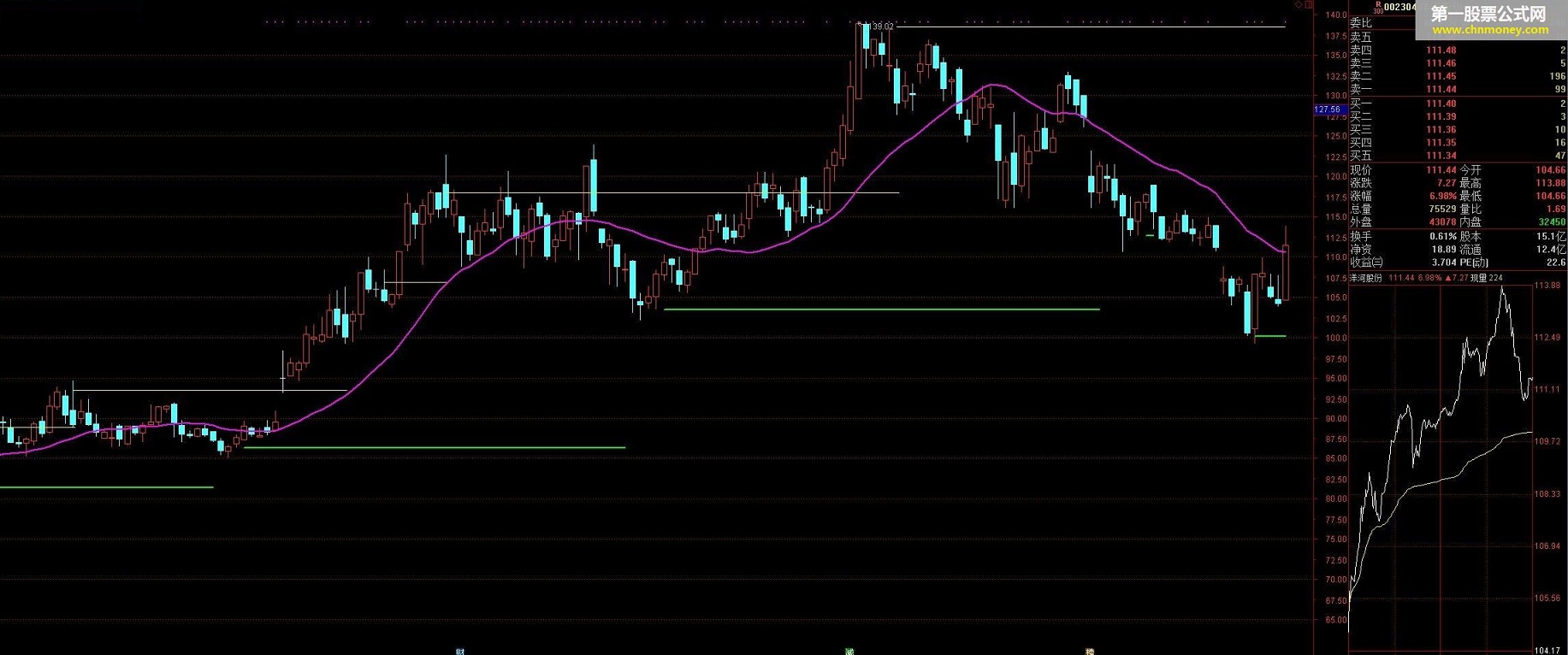Image resolution: width=1568 pixels, height=655 pixels.
Task: Click the PE(动) value 22.6
Action: click(1556, 263)
